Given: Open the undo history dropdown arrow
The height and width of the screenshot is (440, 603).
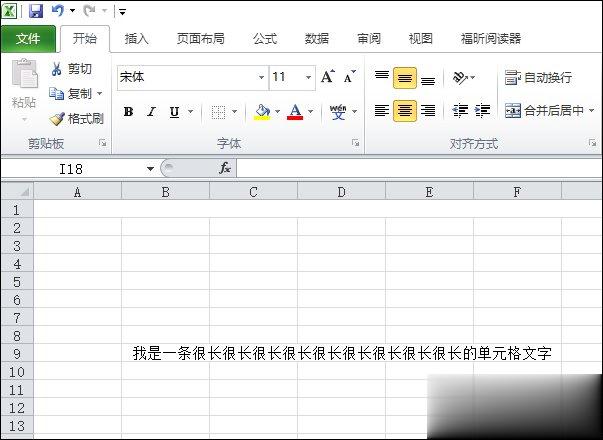Looking at the screenshot, I should point(72,11).
